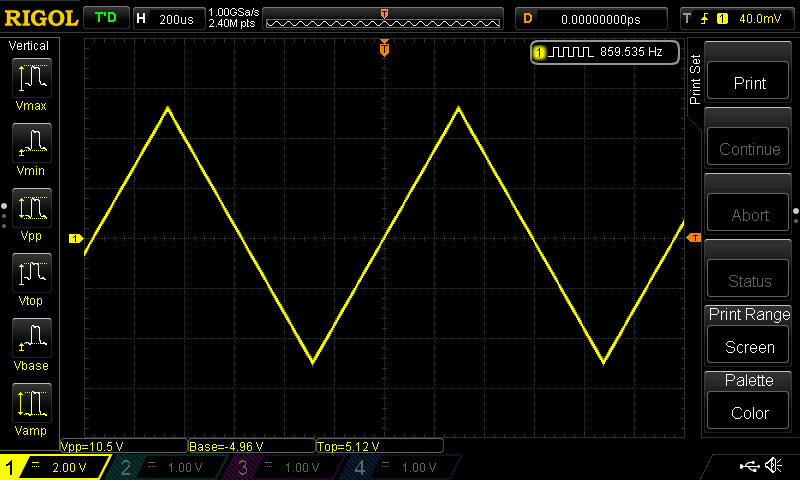
Task: Click the left menu page dots
Action: click(4, 216)
